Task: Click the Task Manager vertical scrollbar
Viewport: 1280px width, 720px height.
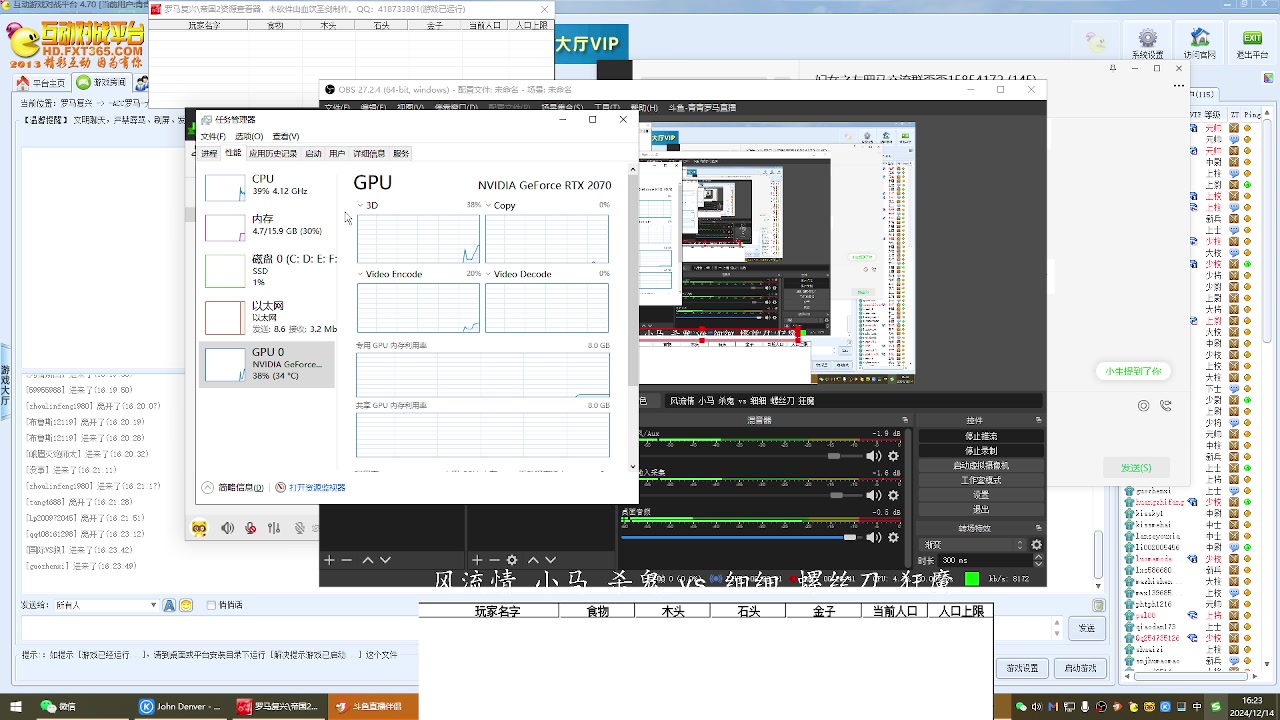Action: pos(632,317)
